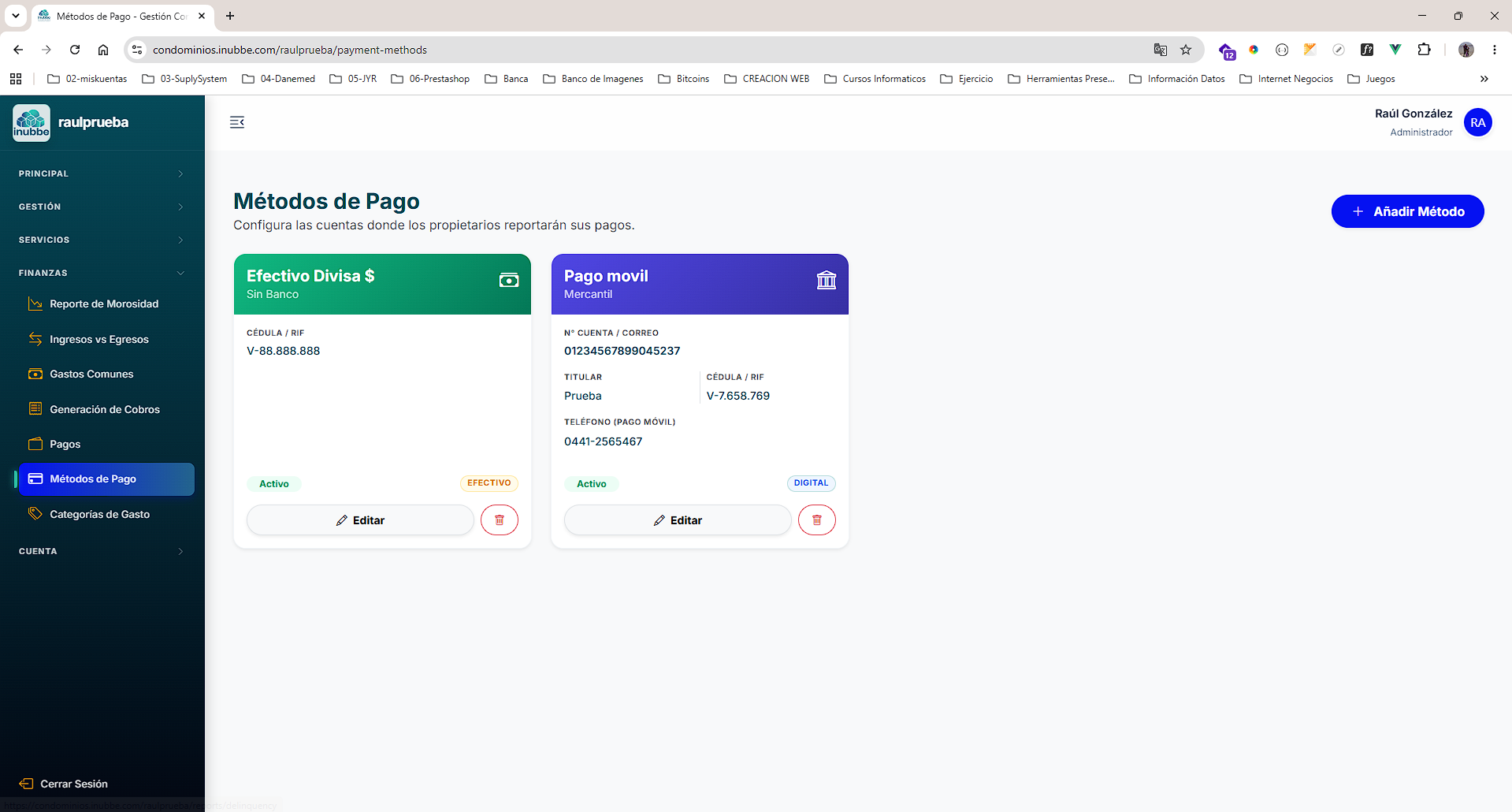Click cédula V-88.888.888
Screen dimensions: 1512x812
[284, 351]
